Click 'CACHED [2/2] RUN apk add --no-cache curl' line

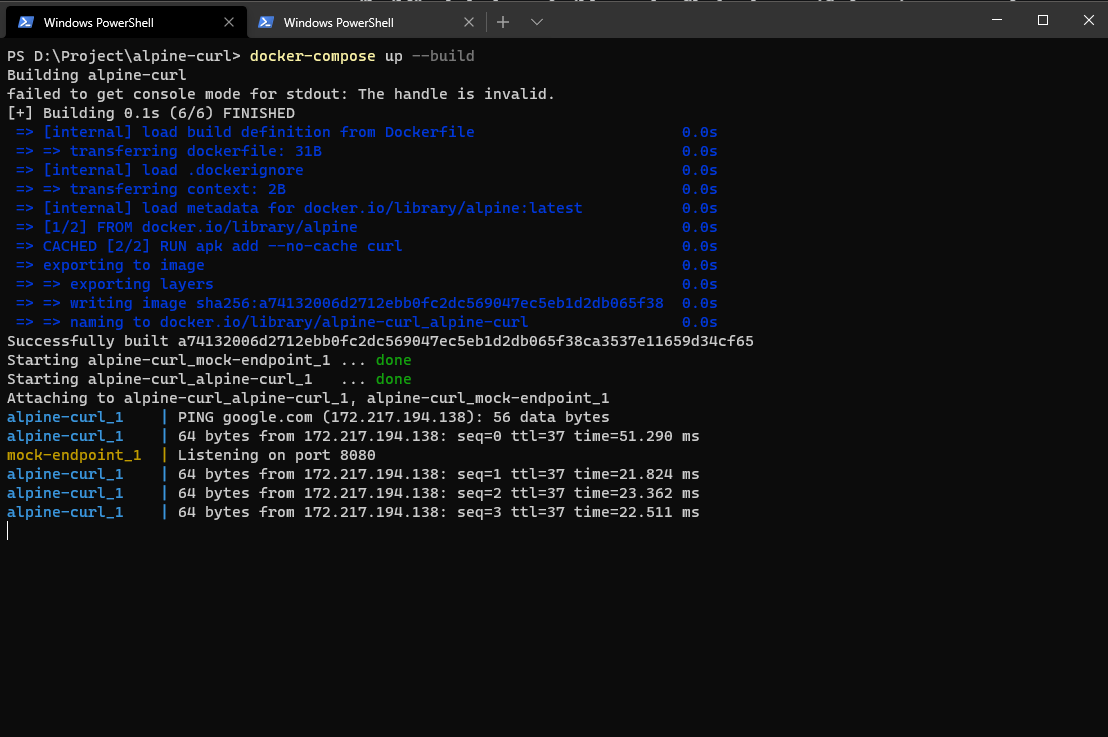click(x=366, y=247)
